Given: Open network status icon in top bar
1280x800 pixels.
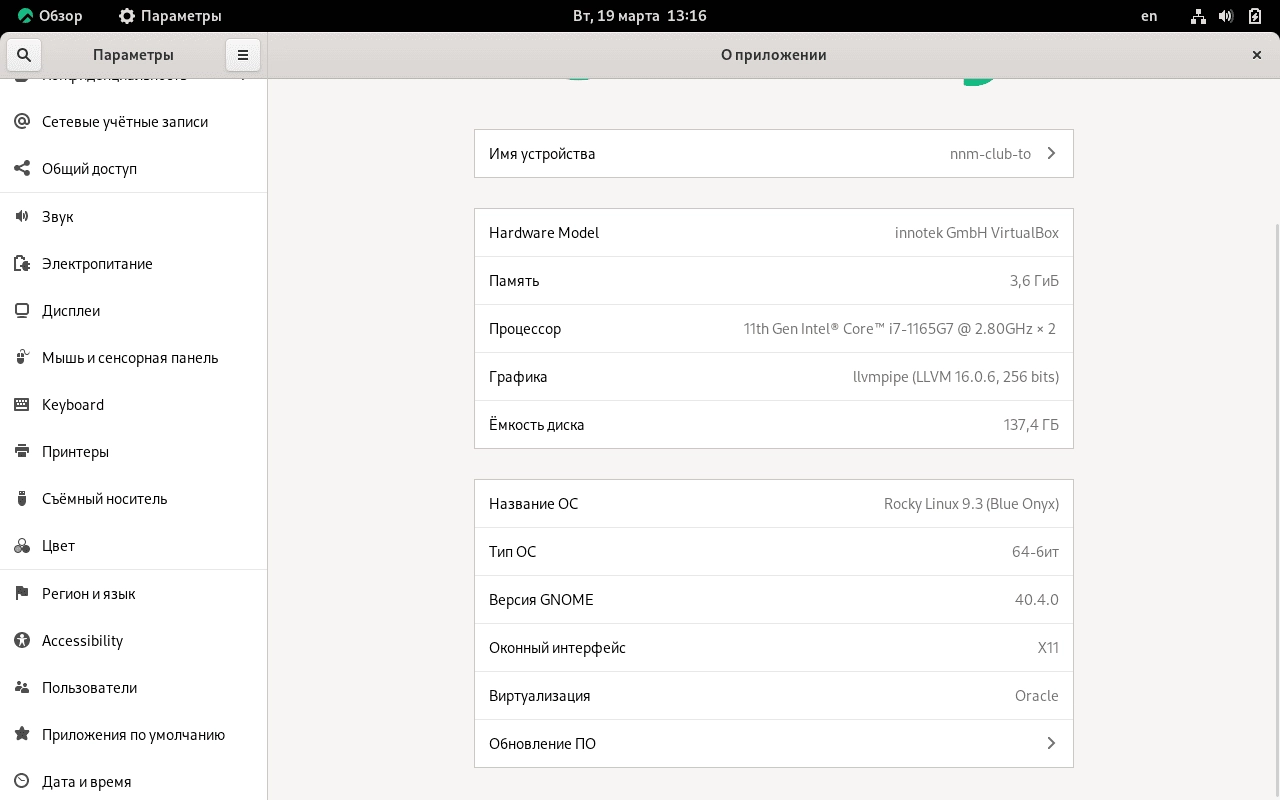Looking at the screenshot, I should (1198, 16).
